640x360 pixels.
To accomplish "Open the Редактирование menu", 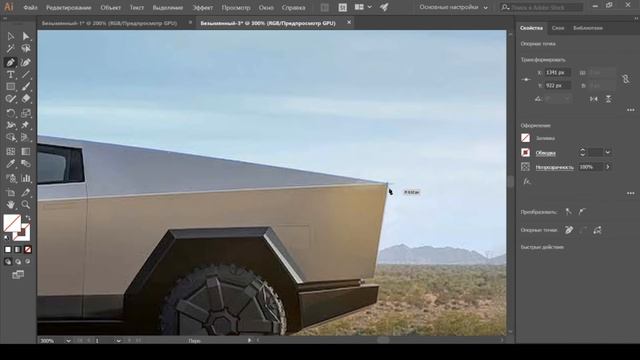I will coord(69,7).
